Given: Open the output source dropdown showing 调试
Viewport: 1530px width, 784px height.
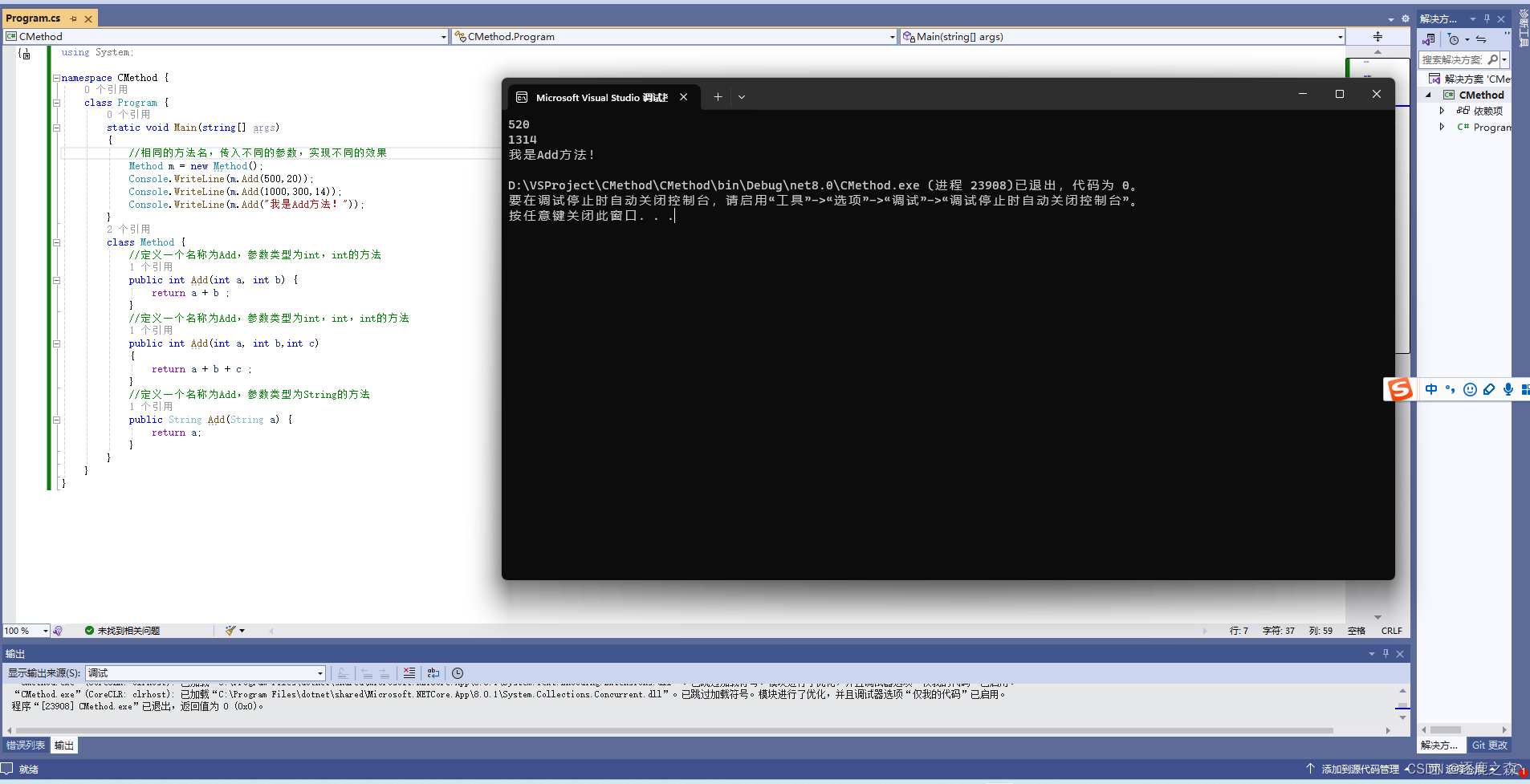Looking at the screenshot, I should (x=205, y=673).
